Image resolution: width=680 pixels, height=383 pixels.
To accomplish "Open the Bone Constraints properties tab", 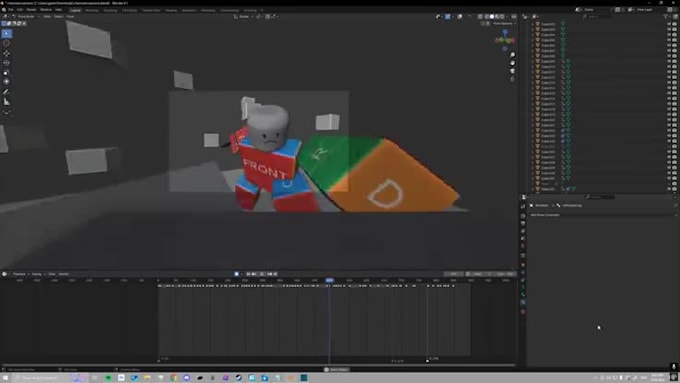I will pos(523,302).
